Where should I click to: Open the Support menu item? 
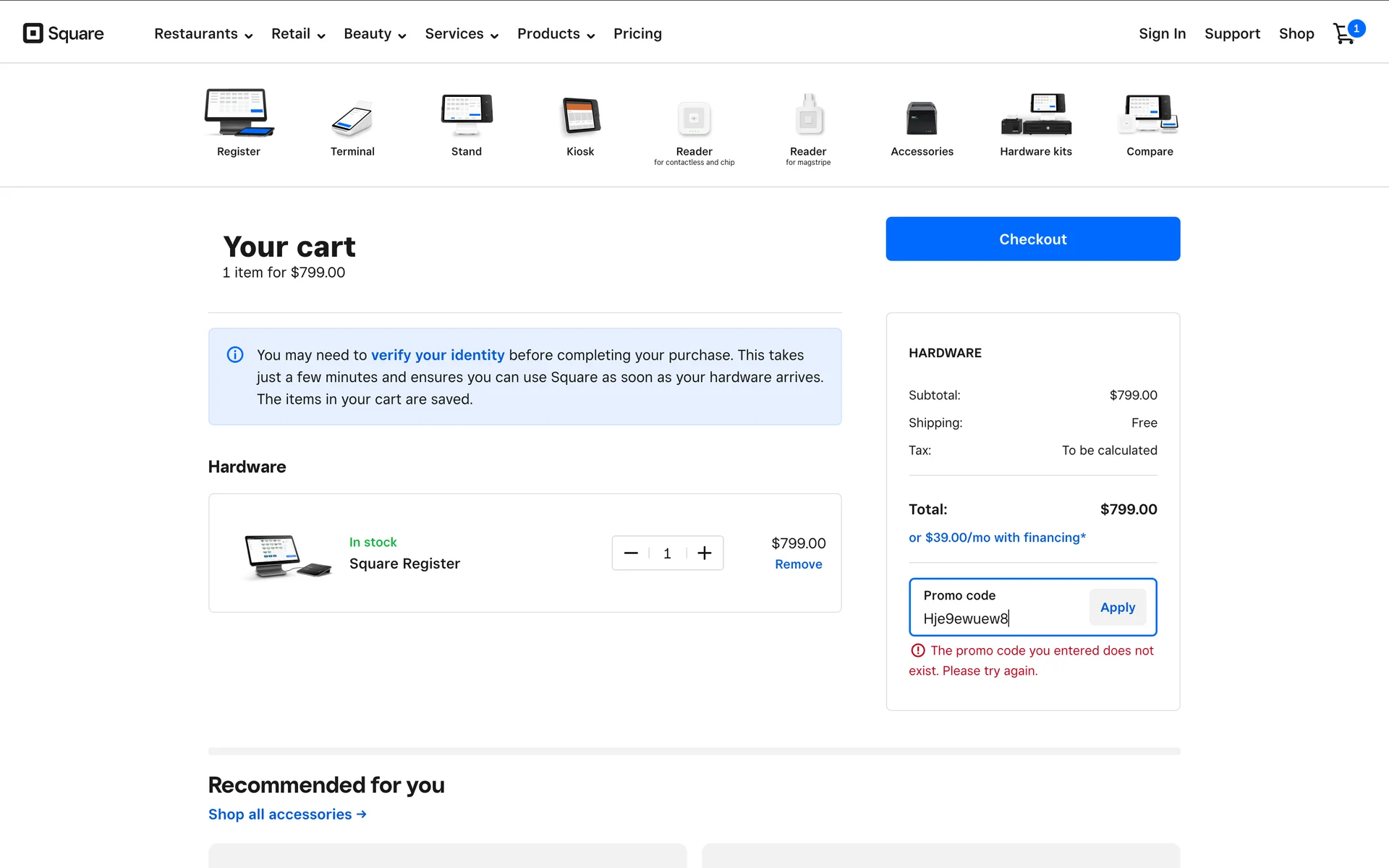click(x=1232, y=34)
